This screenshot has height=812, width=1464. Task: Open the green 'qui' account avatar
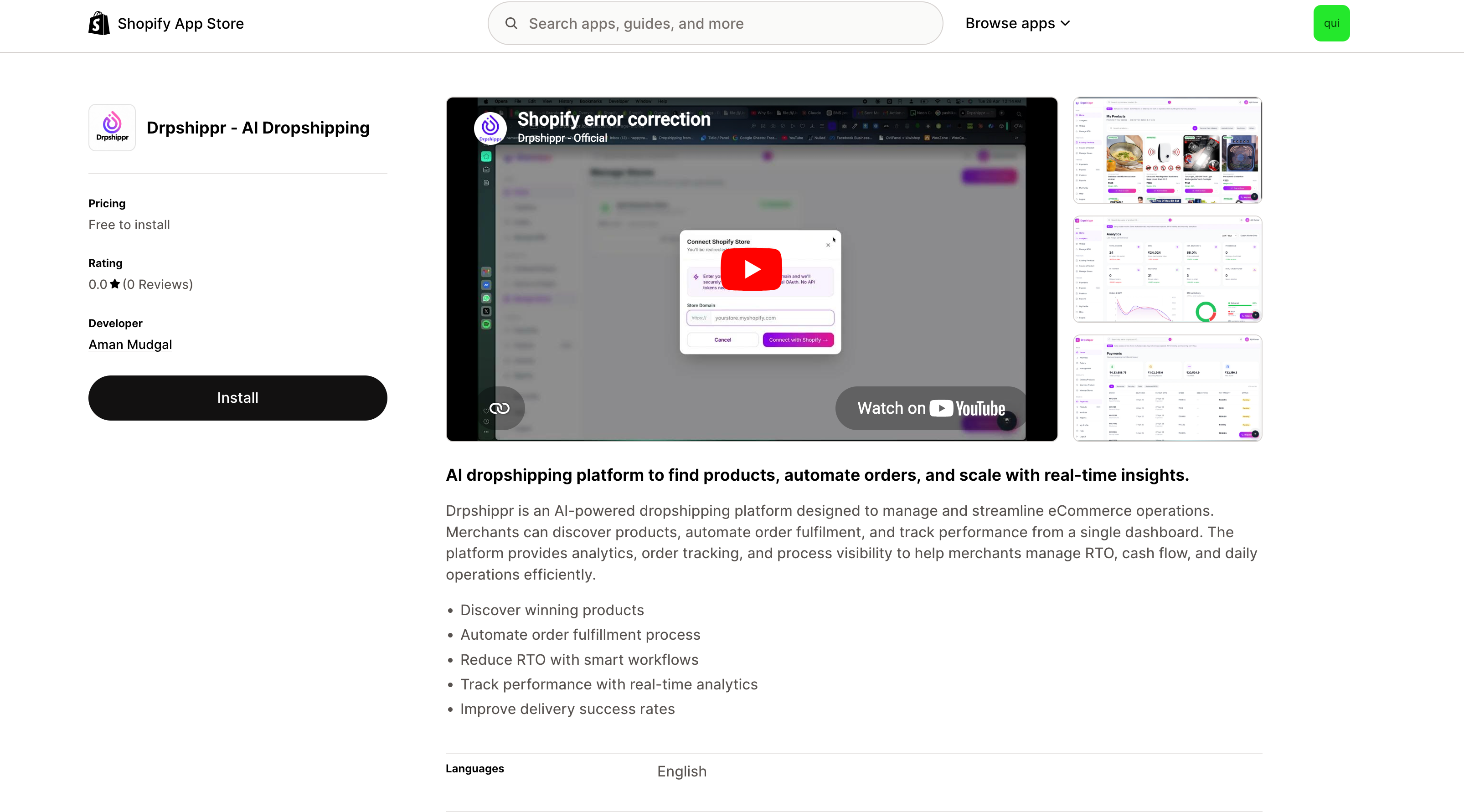[1331, 23]
